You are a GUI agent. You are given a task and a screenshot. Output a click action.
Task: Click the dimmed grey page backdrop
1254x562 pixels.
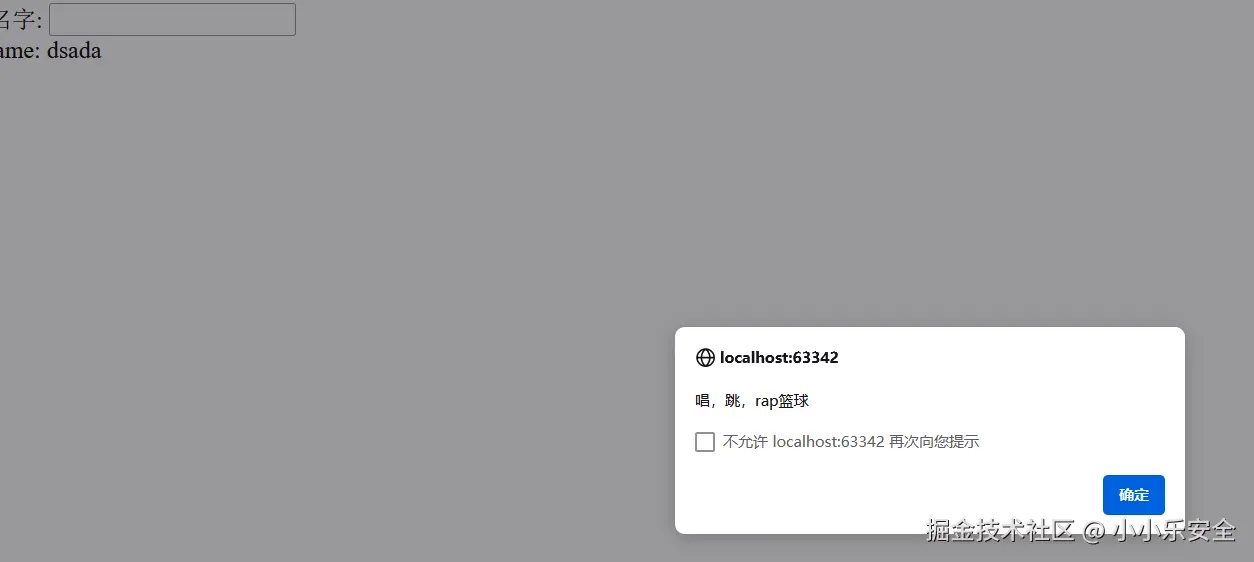pyautogui.click(x=400, y=300)
